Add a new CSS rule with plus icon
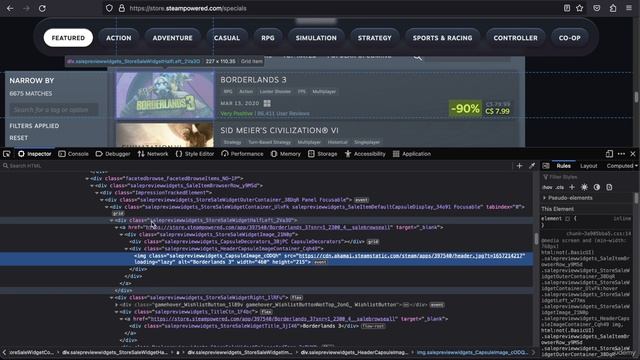640x360 pixels. pos(572,187)
